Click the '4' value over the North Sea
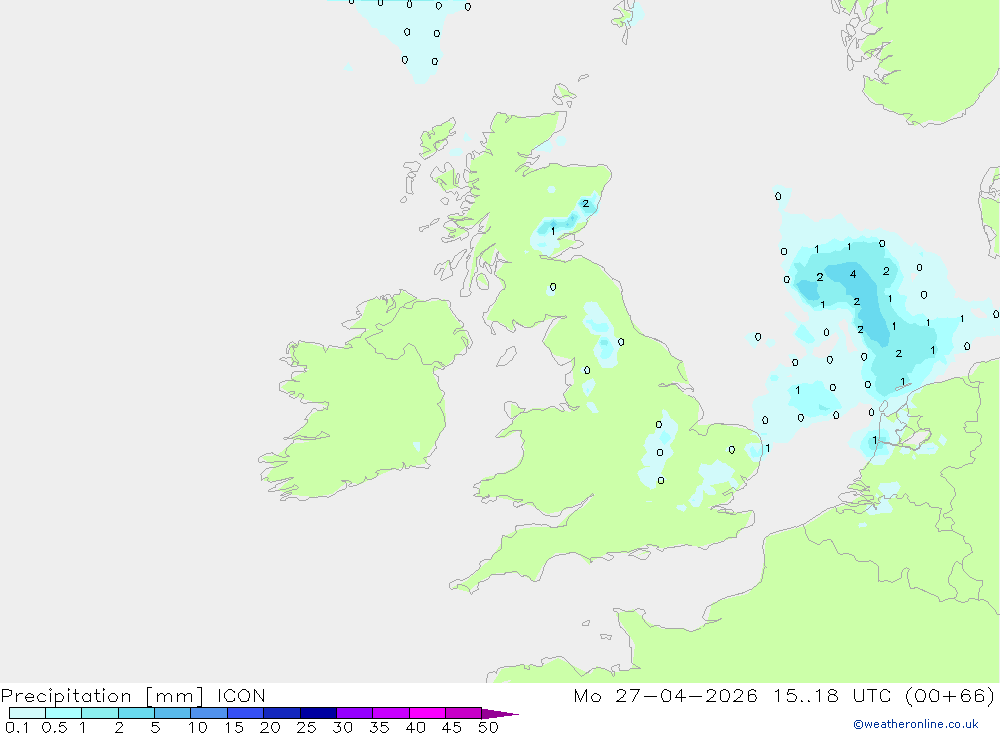 853,274
